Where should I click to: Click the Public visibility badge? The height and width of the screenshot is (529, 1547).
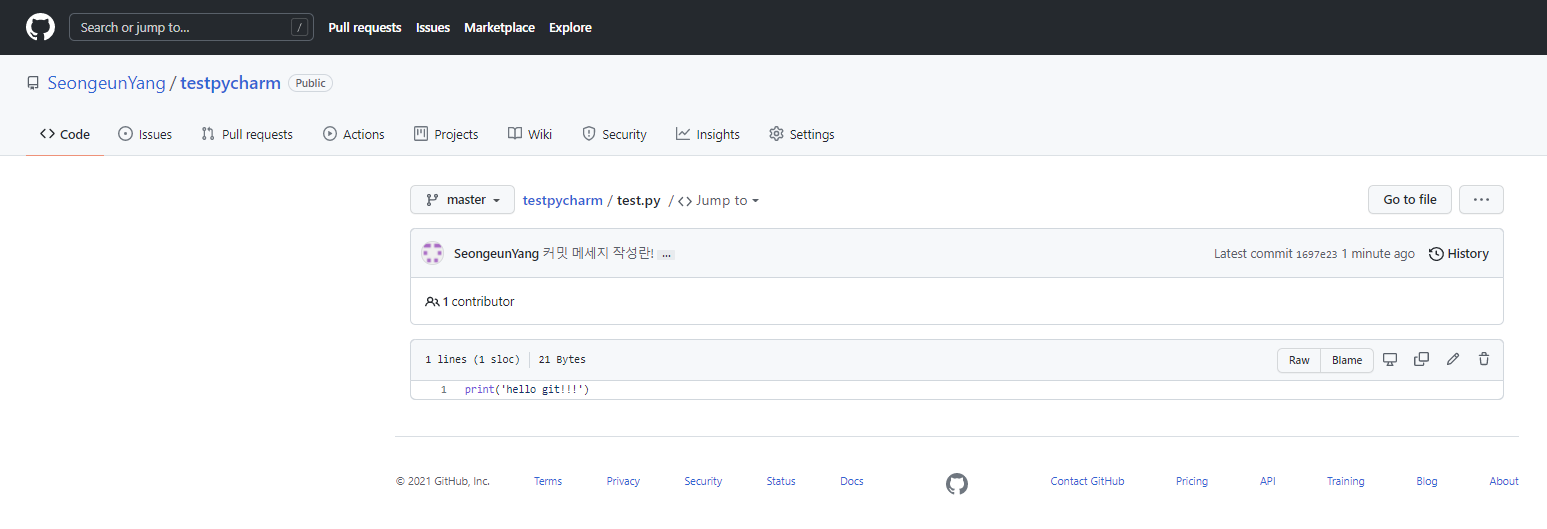[x=310, y=83]
